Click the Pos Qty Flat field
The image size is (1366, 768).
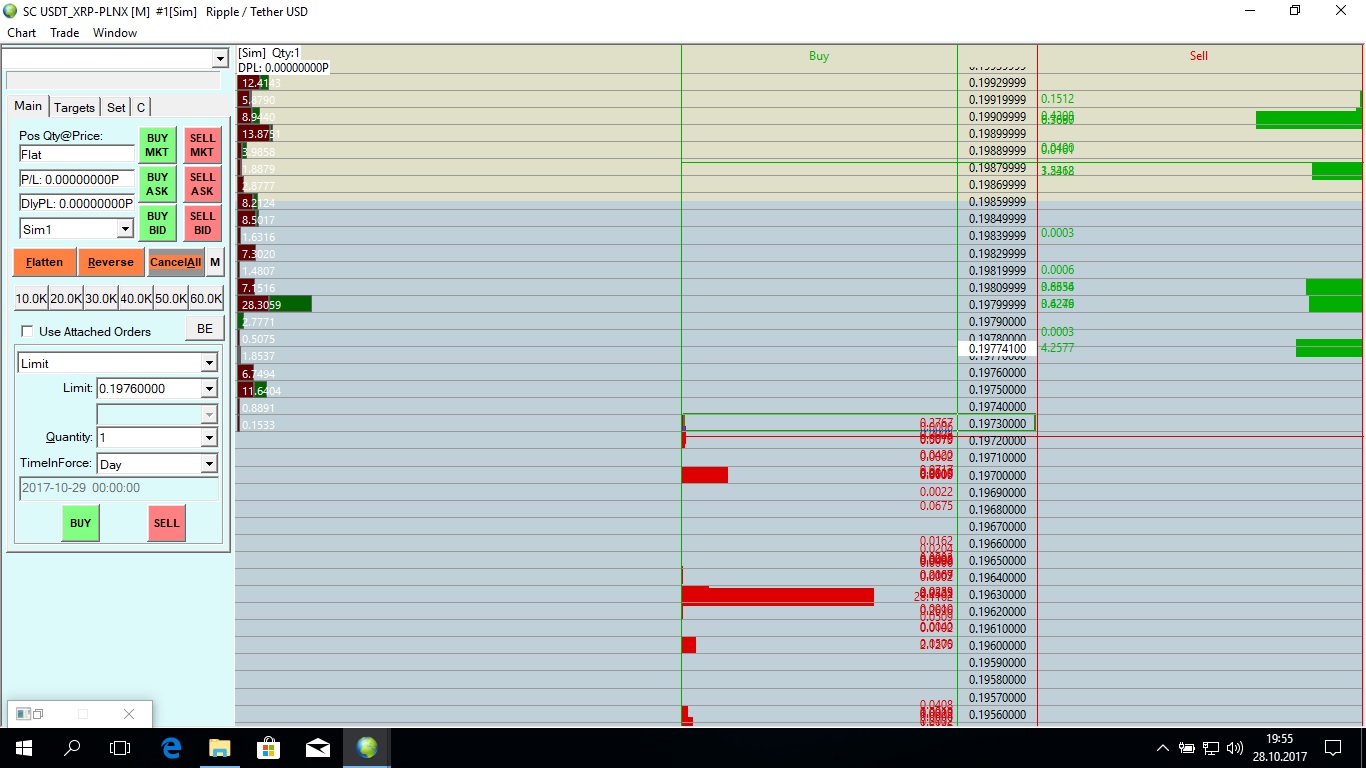pos(77,154)
